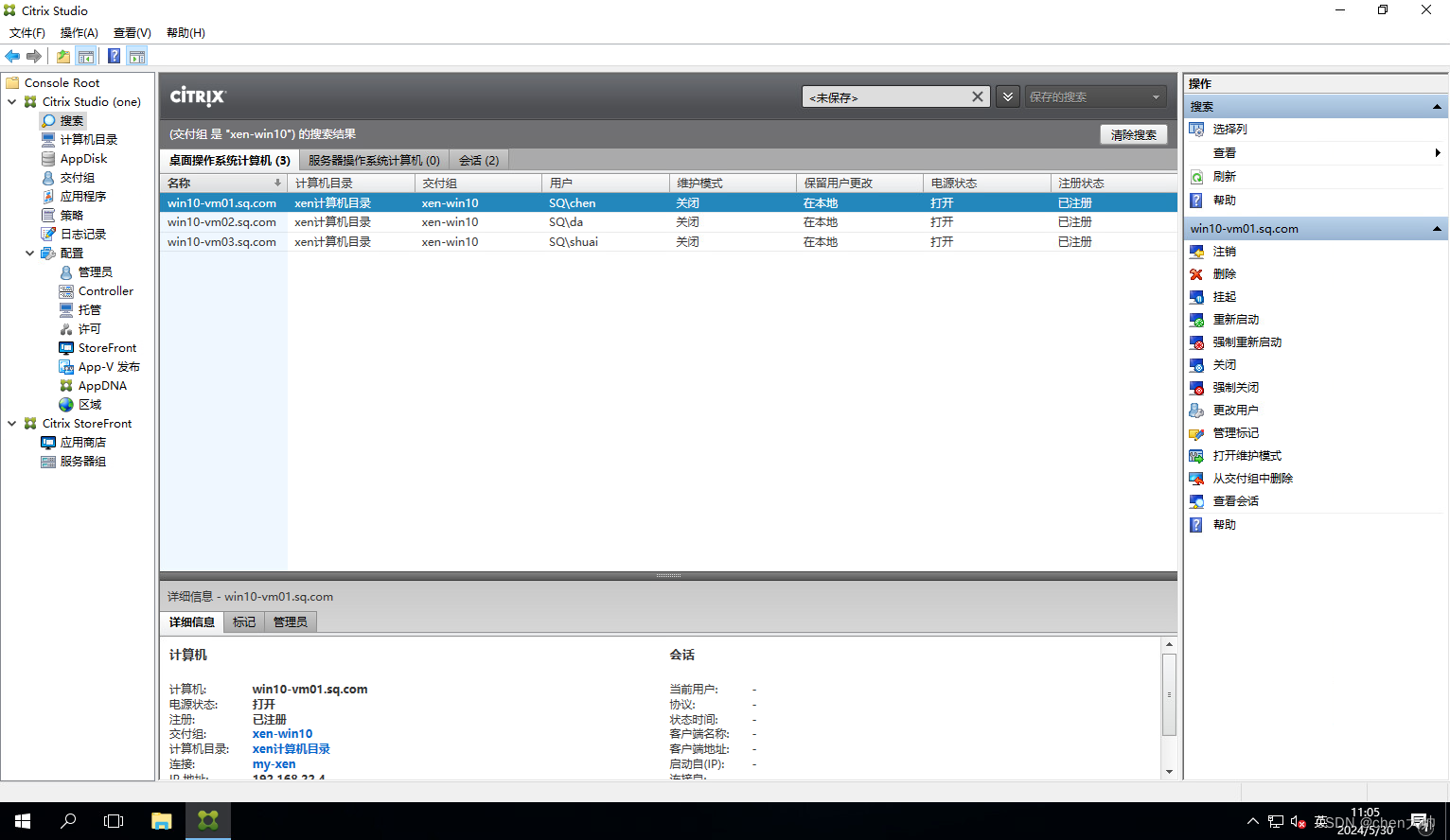Select the win10-vm02.sq.com machine row
Image resolution: width=1450 pixels, height=840 pixels.
[x=221, y=221]
